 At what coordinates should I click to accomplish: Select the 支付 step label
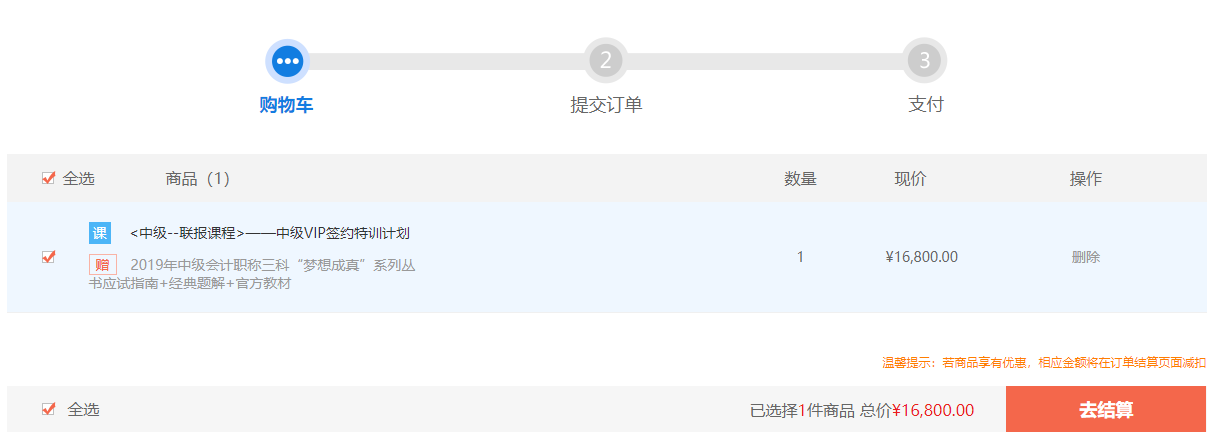pos(925,105)
